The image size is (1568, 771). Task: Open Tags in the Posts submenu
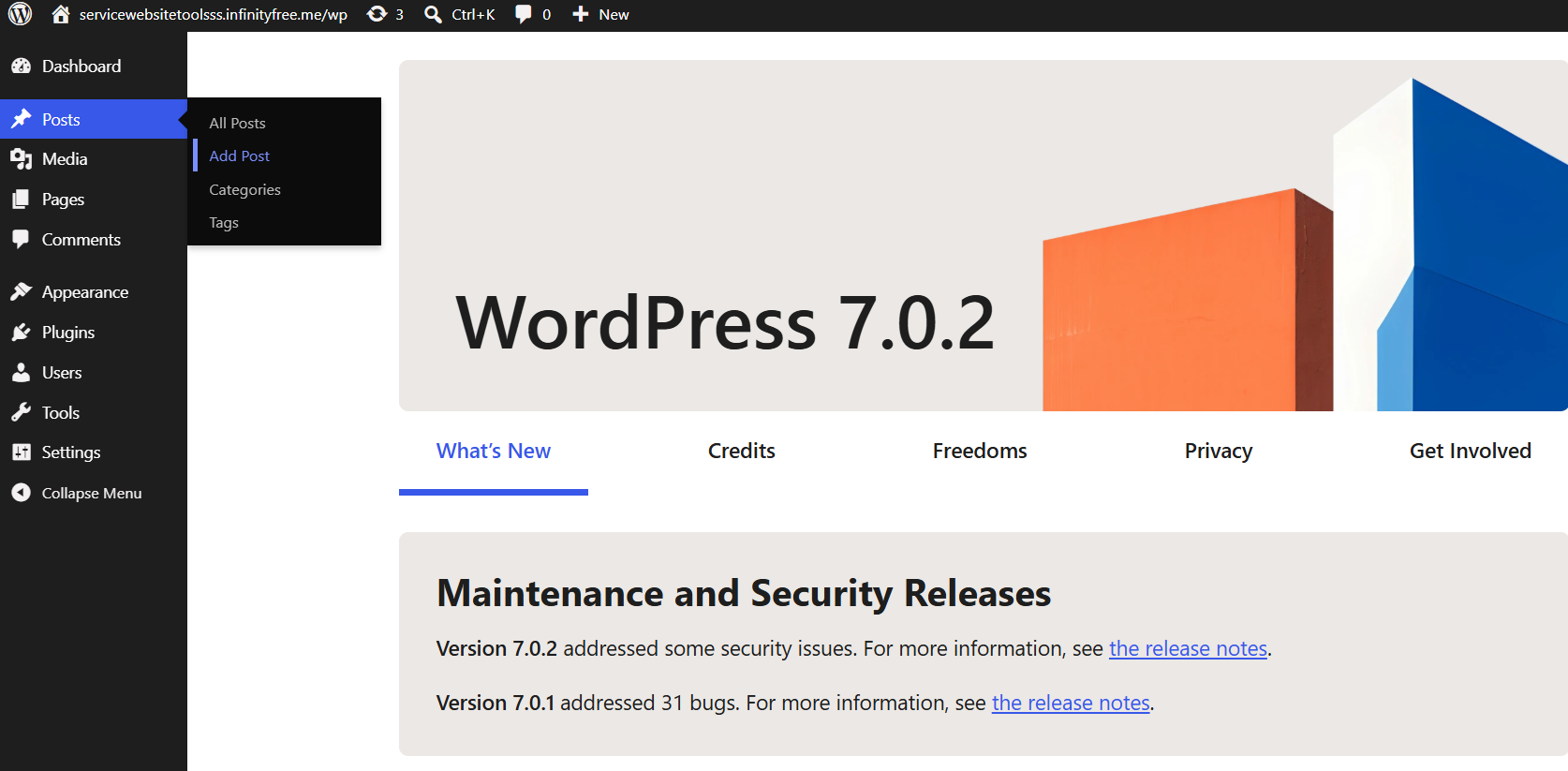pos(224,222)
